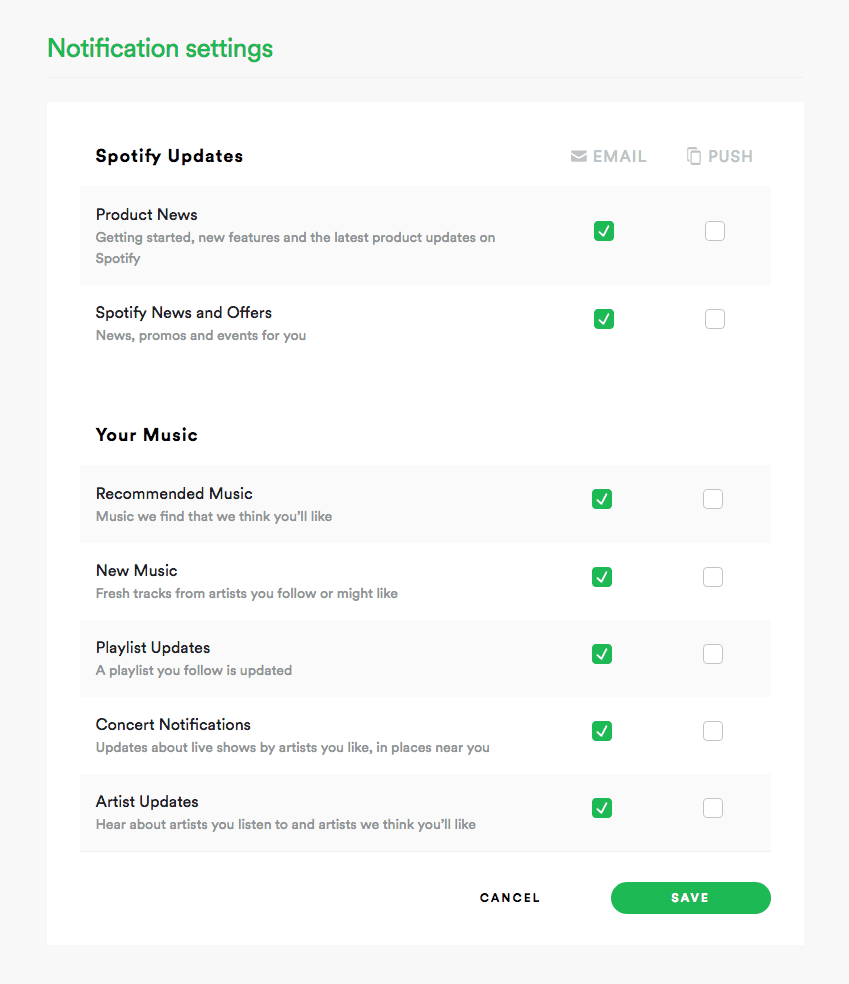Uncheck Artist Updates email checkbox
The width and height of the screenshot is (849, 984).
(x=602, y=808)
